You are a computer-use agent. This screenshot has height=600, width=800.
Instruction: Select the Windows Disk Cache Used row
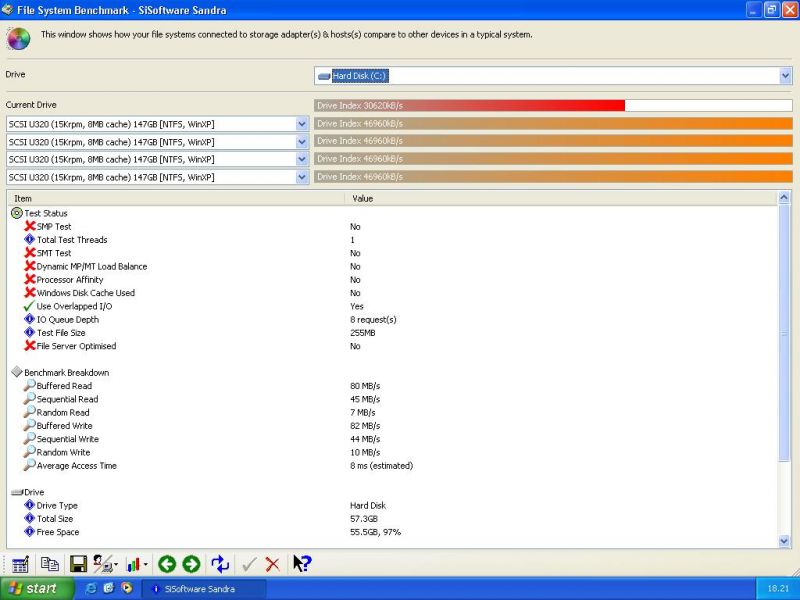pyautogui.click(x=393, y=293)
